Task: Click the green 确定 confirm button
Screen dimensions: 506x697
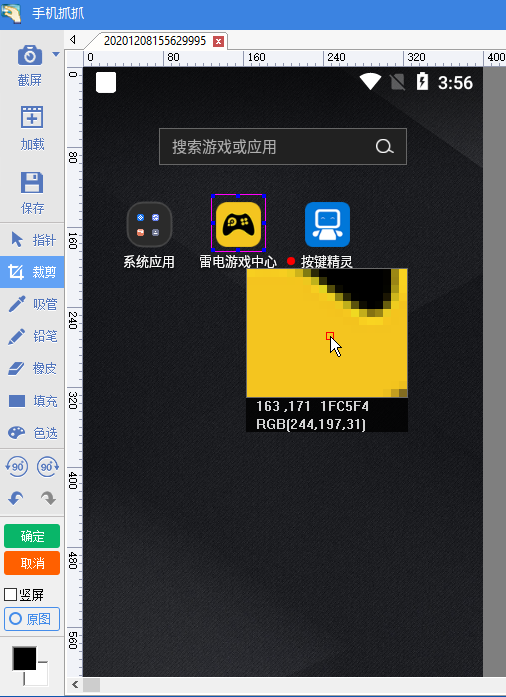Action: [32, 536]
